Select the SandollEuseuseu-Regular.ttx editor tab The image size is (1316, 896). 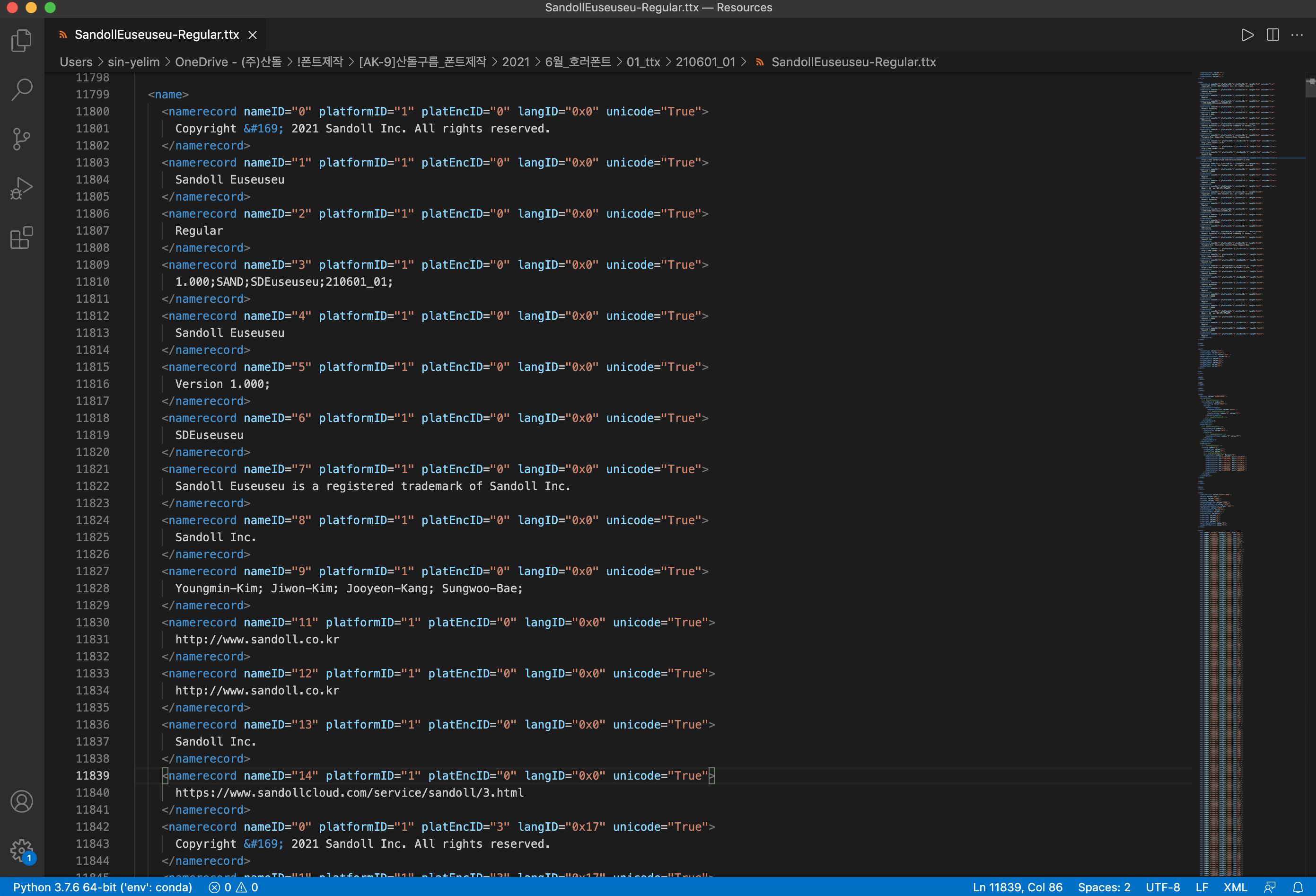(x=157, y=35)
